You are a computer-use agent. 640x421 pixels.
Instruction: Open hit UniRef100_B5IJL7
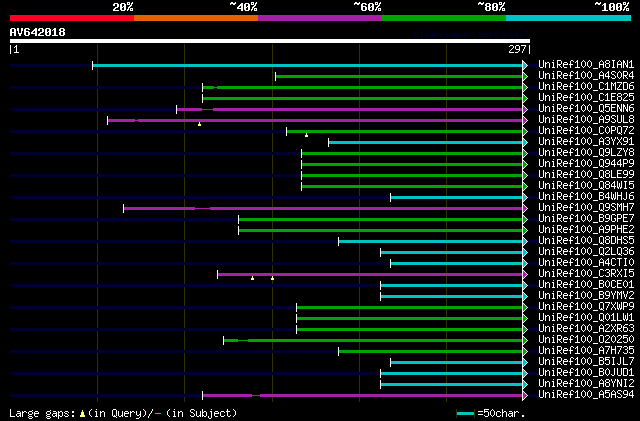(586, 362)
